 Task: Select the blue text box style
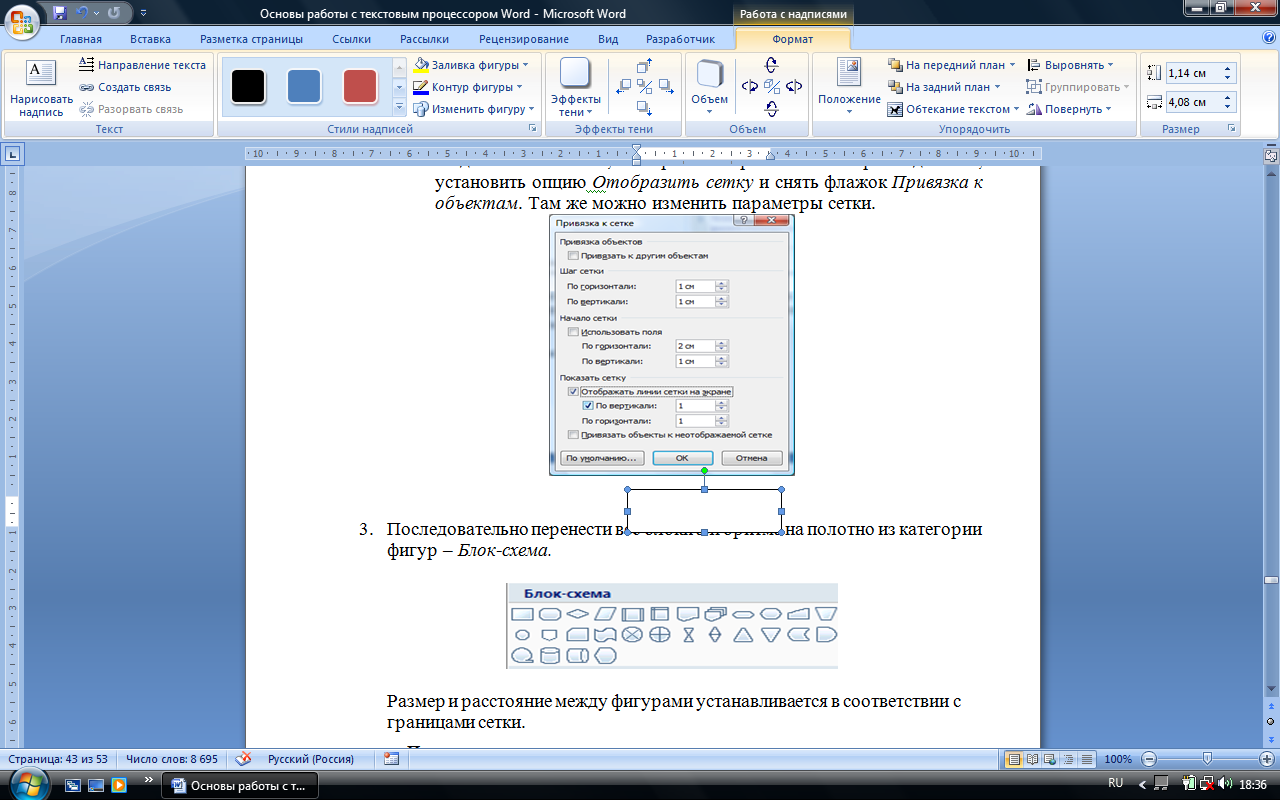[304, 86]
